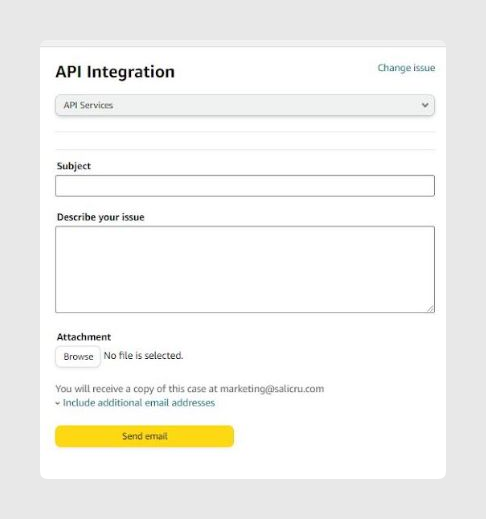Click the chevron arrow in API Services dropdown
Viewport: 486px width, 519px height.
[x=425, y=105]
